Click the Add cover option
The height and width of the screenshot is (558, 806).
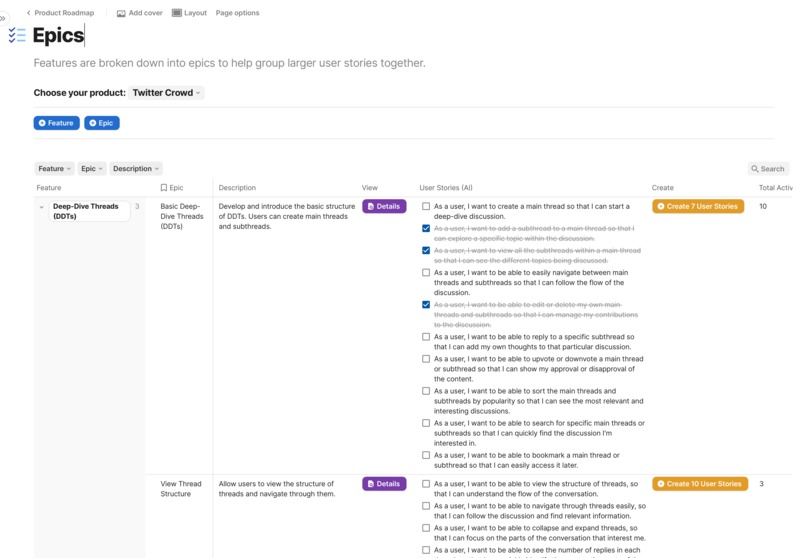tap(139, 13)
